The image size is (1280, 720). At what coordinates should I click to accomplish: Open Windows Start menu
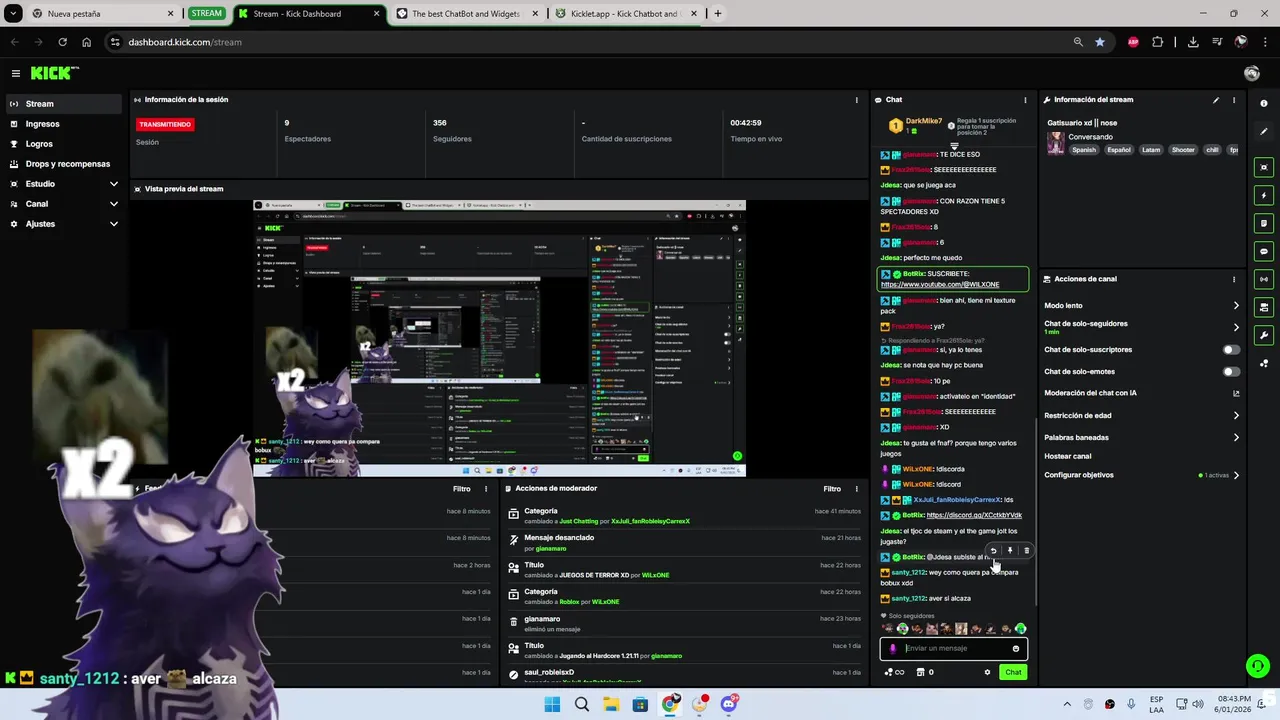pos(552,704)
